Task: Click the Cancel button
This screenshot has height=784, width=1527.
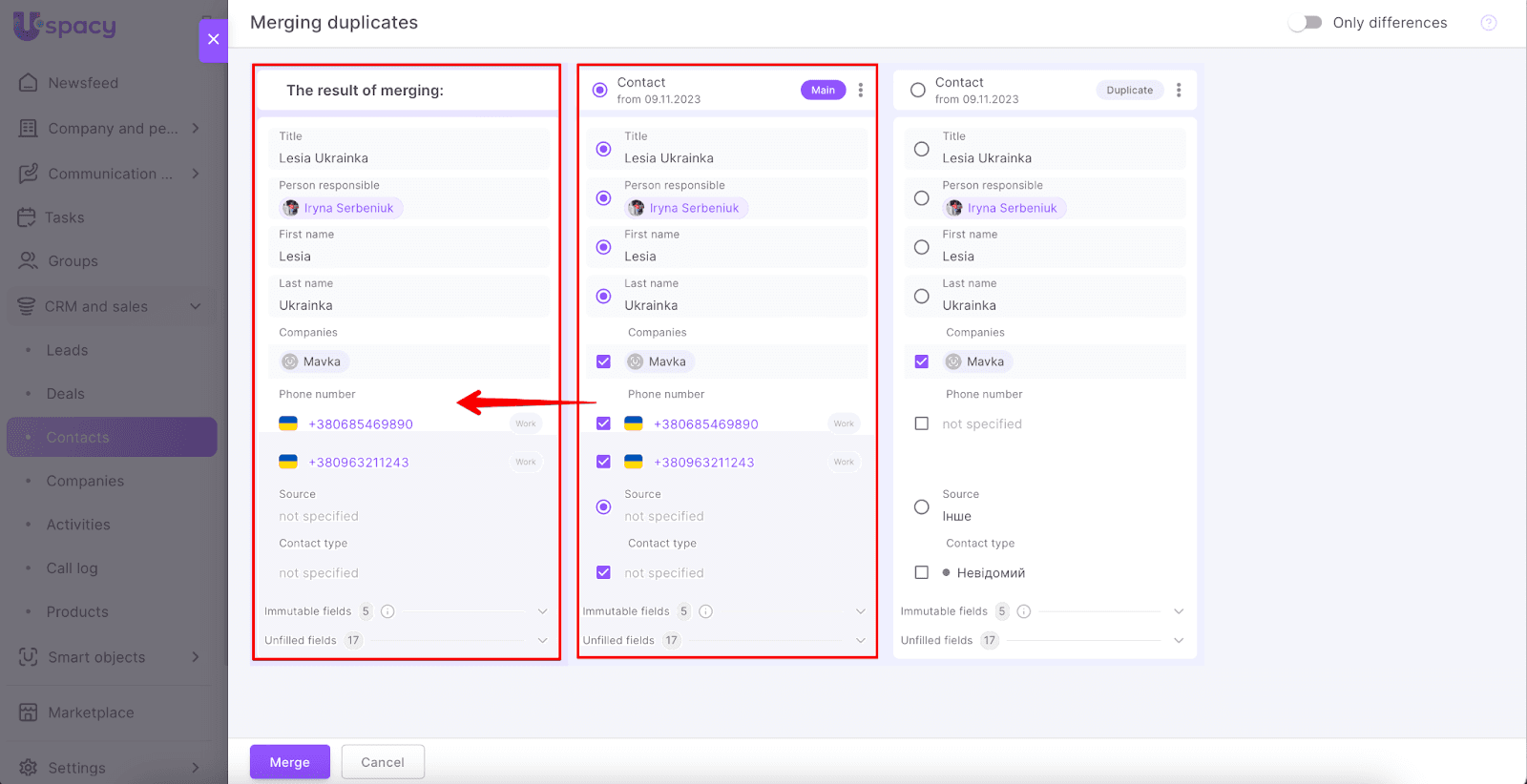Action: pyautogui.click(x=383, y=762)
